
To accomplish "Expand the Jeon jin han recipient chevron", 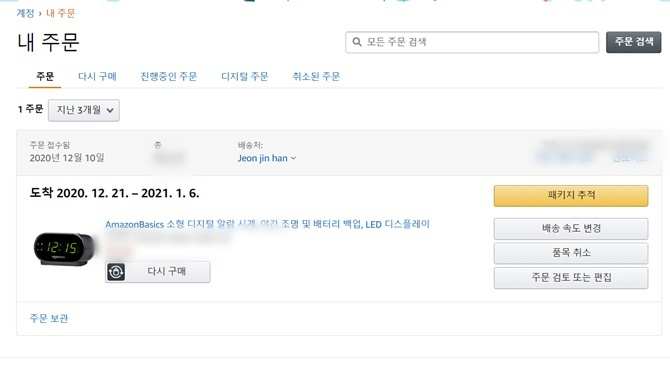I will coord(294,158).
